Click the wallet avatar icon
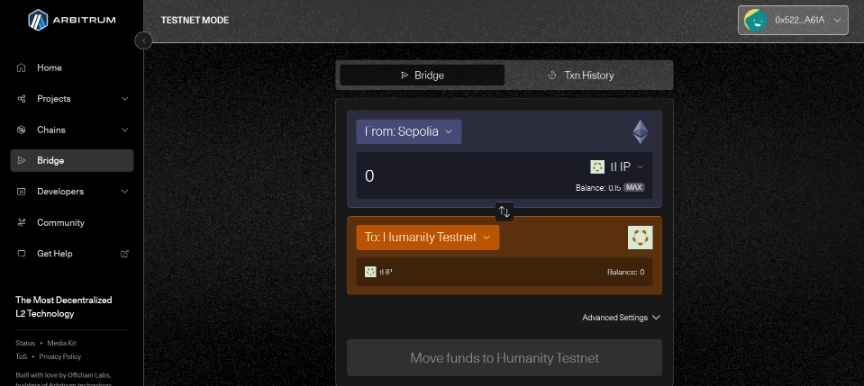This screenshot has width=864, height=386. coord(755,20)
